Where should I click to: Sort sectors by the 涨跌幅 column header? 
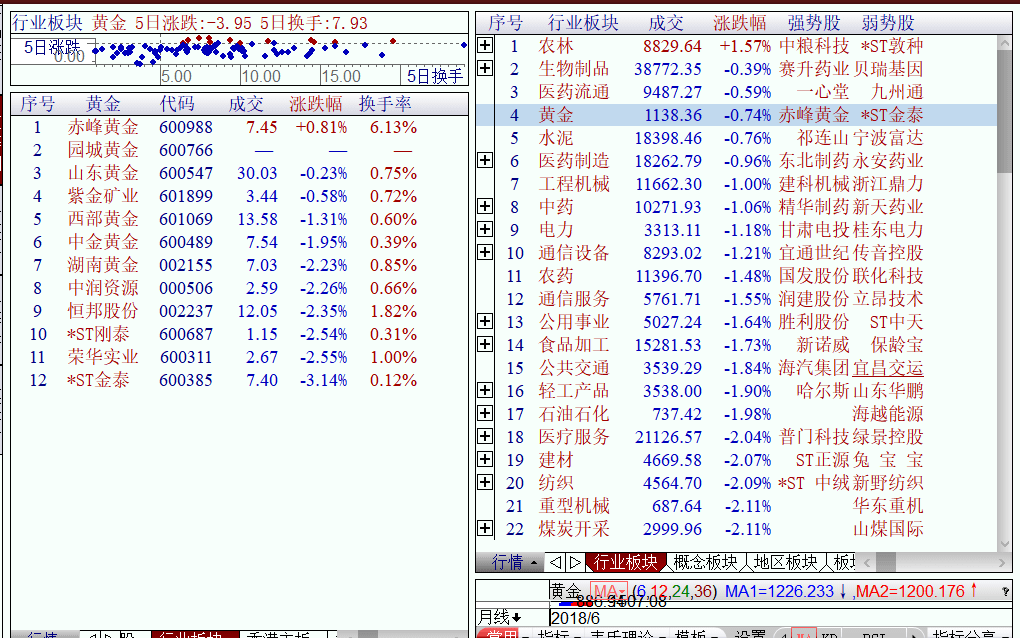point(740,23)
